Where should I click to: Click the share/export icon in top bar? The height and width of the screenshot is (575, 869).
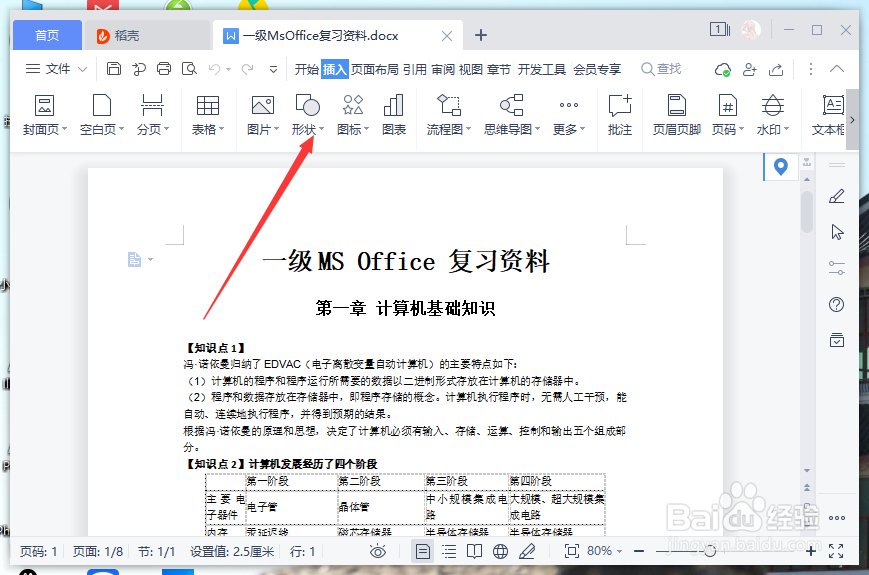(776, 69)
